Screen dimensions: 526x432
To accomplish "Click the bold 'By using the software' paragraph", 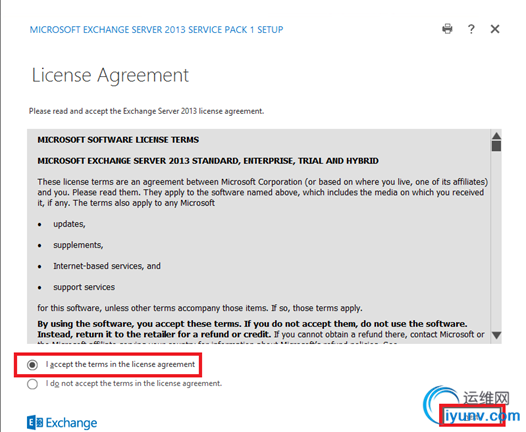I will [252, 329].
